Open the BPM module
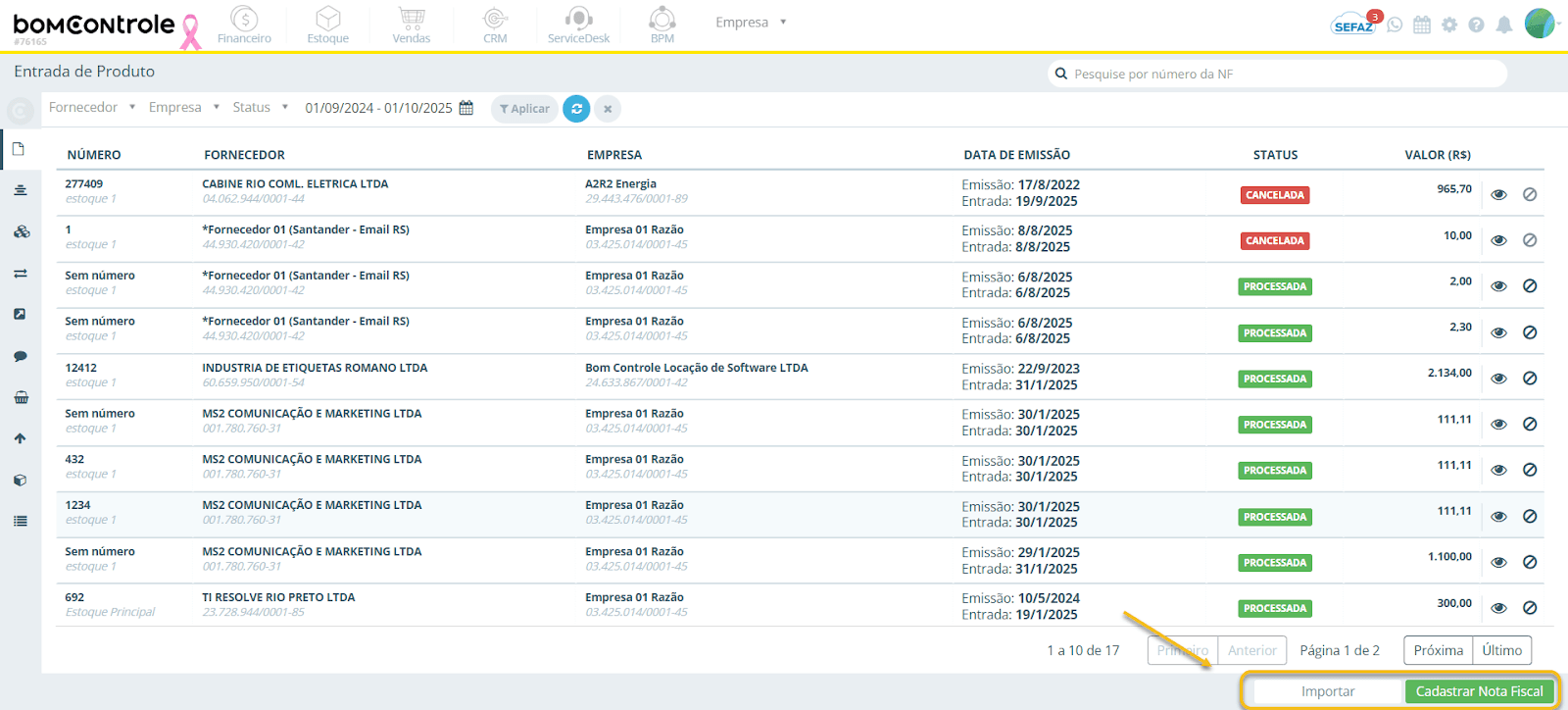 tap(662, 25)
